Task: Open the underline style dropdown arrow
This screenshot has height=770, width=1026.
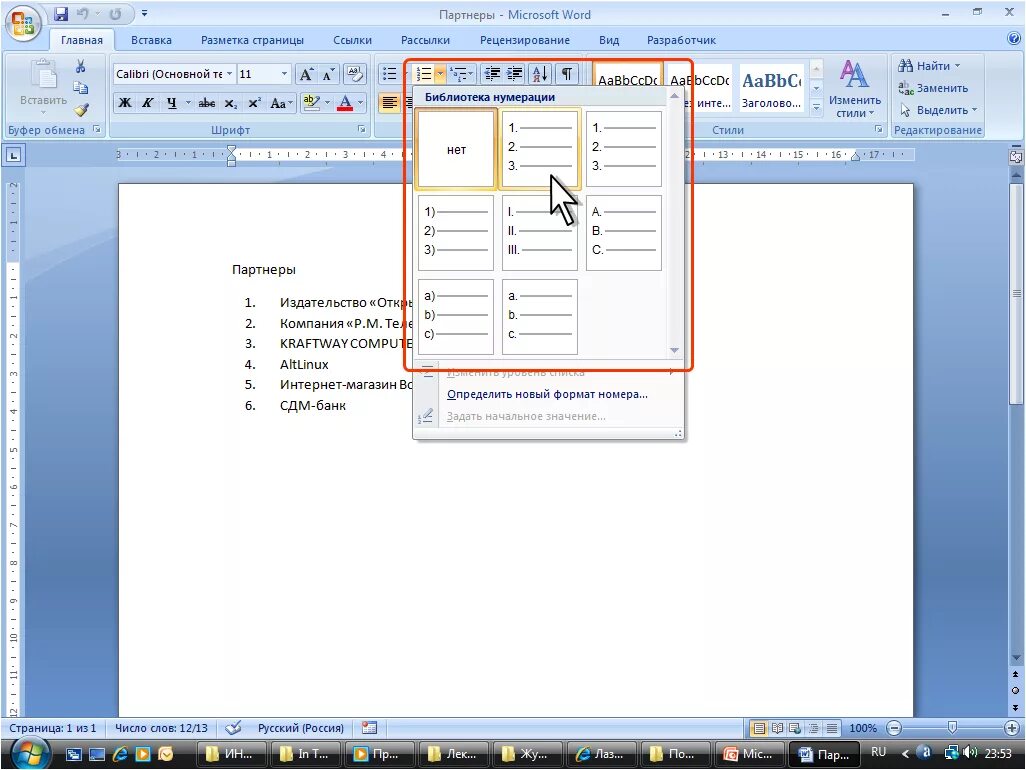Action: 188,103
